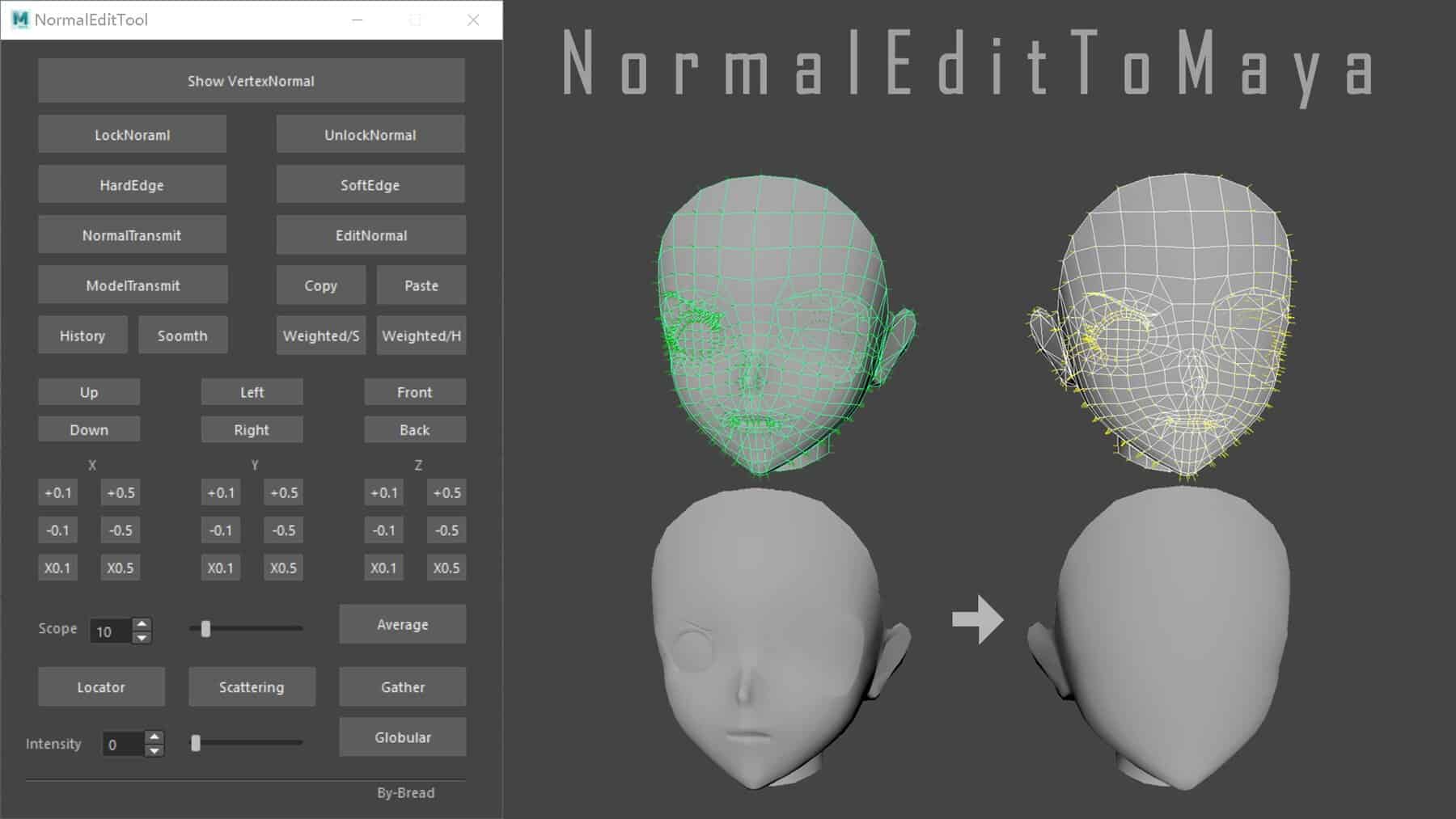The width and height of the screenshot is (1456, 819).
Task: Click the Maya icon in the title bar
Action: click(20, 19)
